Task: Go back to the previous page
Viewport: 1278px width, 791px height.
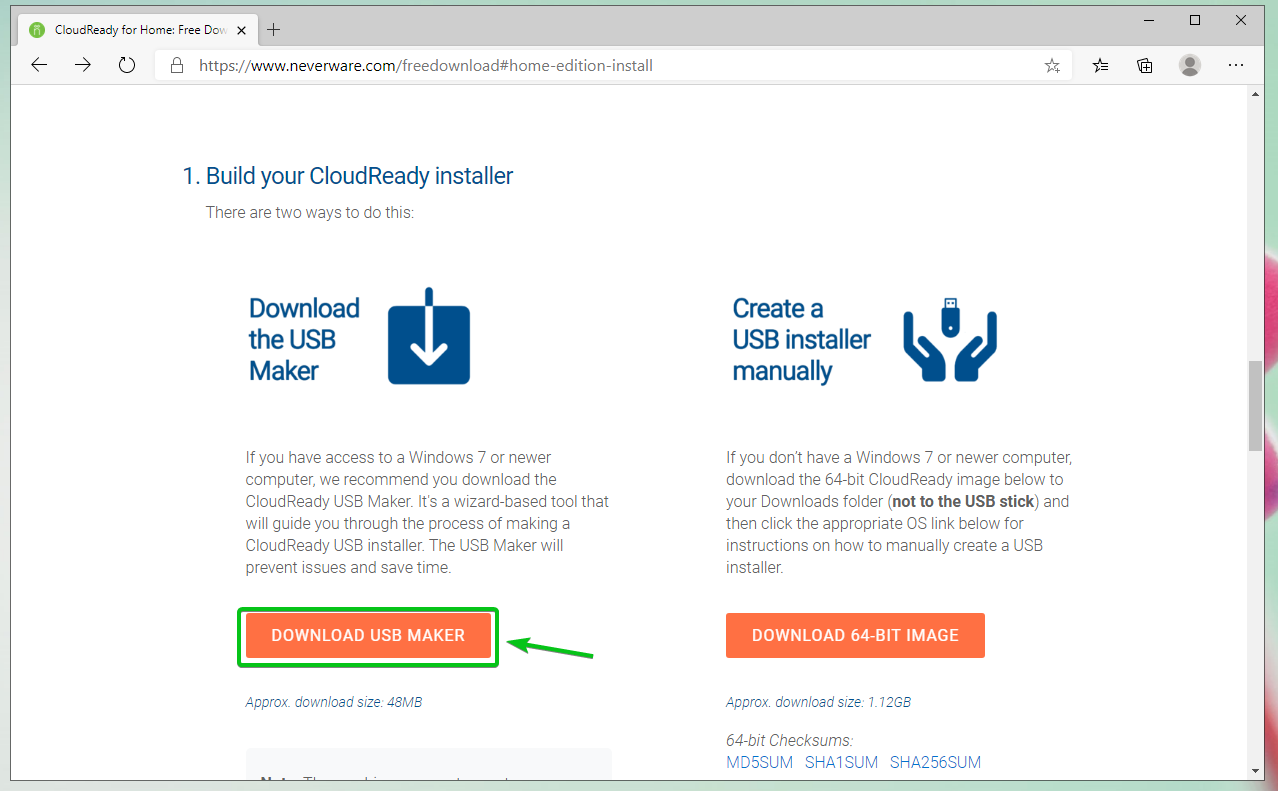Action: tap(39, 65)
